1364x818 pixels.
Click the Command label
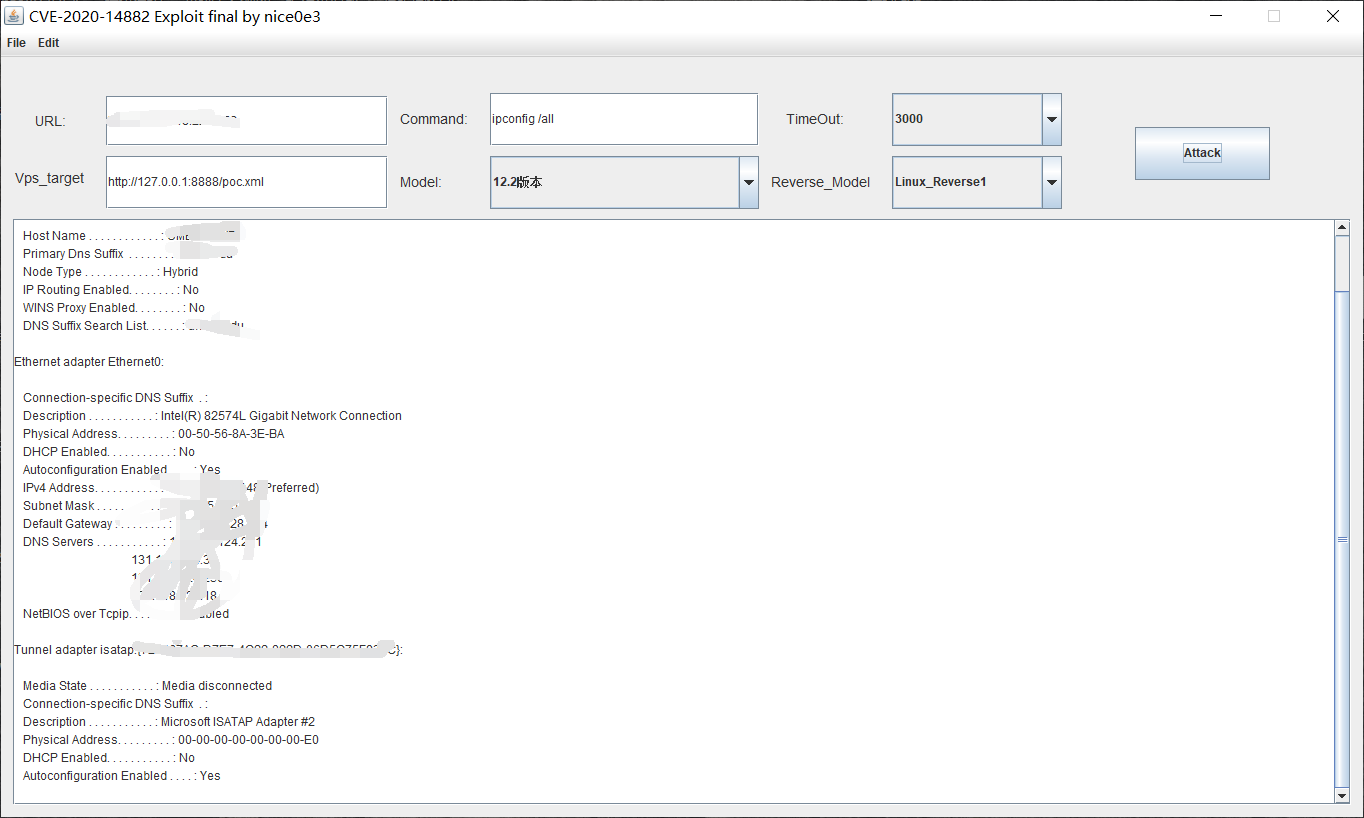(x=433, y=119)
